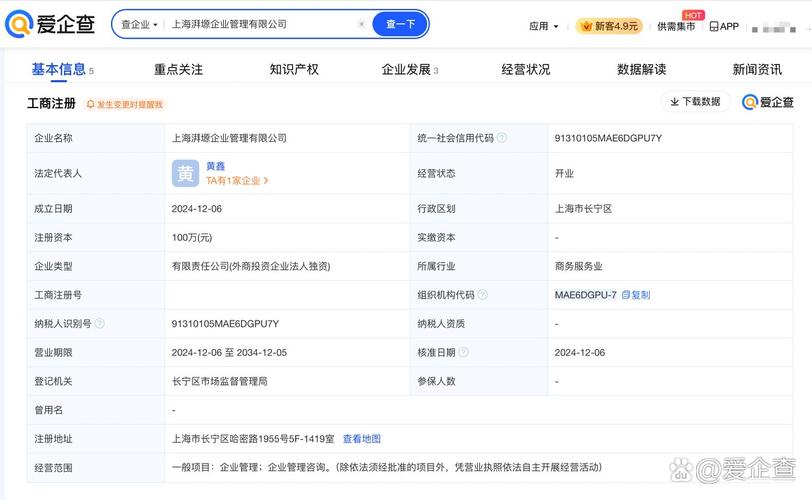This screenshot has height=500, width=812.
Task: Switch to the 知识产权 tab
Action: pyautogui.click(x=294, y=69)
